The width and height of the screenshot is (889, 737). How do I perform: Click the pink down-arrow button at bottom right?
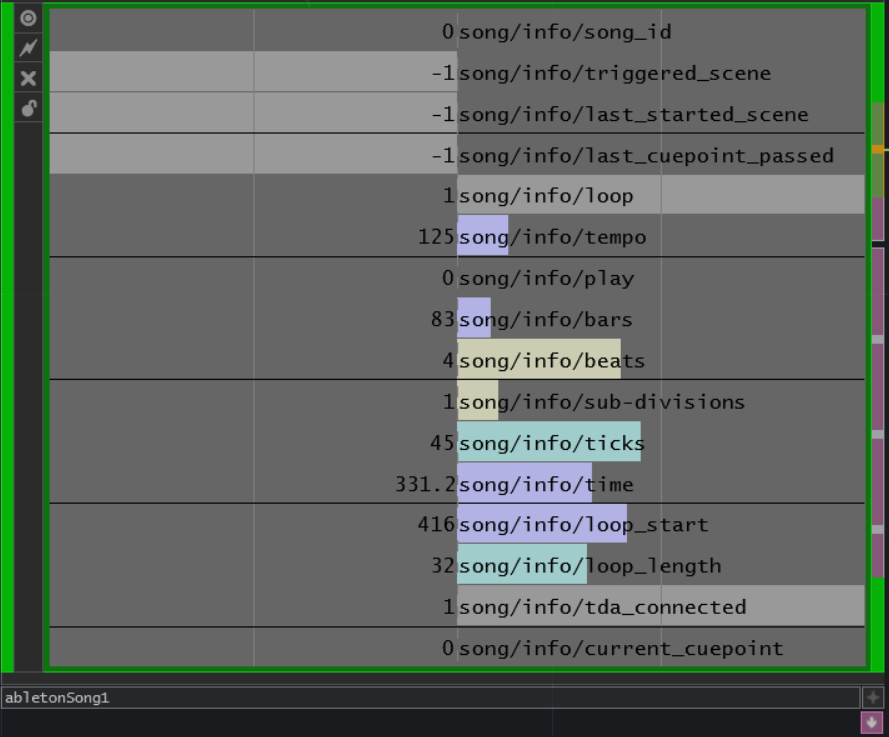coord(872,722)
